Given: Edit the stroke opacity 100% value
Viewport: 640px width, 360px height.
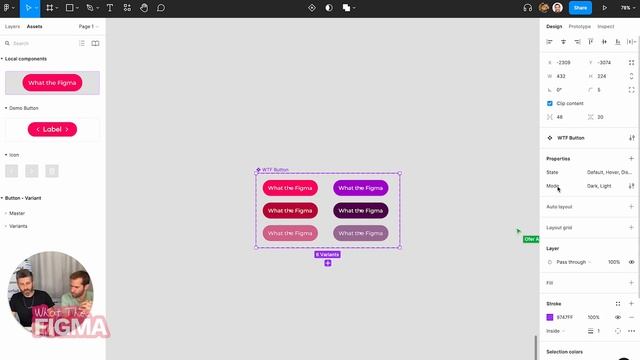Looking at the screenshot, I should pos(593,317).
